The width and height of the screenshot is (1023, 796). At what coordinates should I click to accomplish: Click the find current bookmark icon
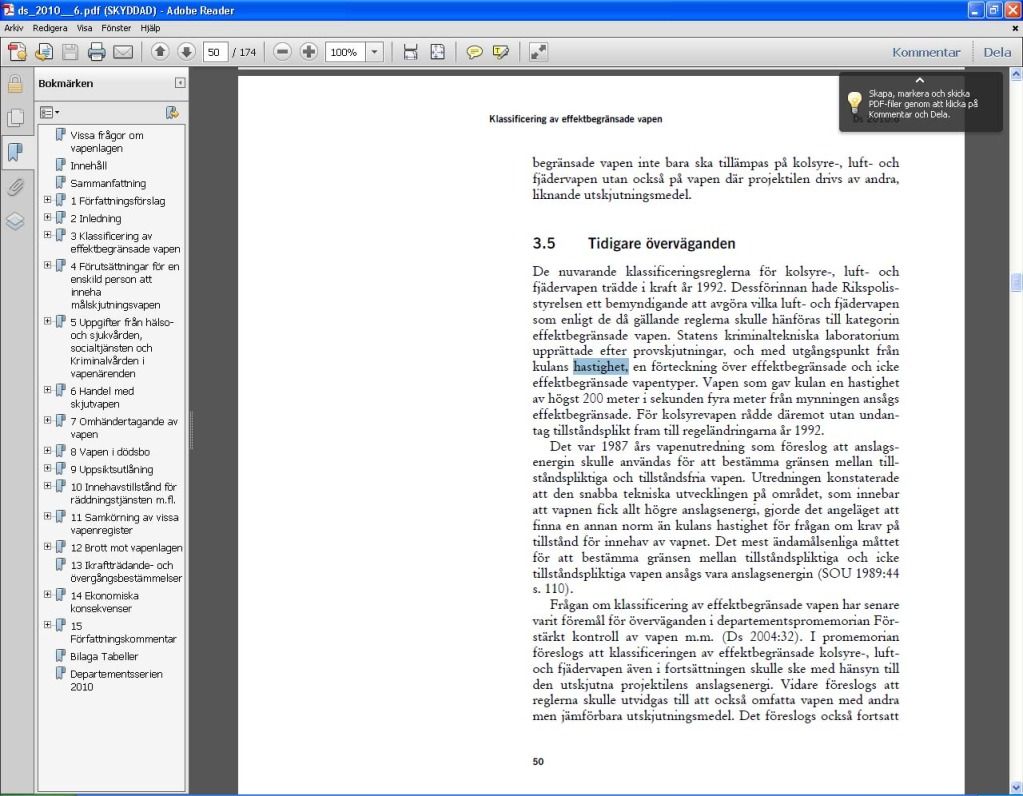point(172,113)
